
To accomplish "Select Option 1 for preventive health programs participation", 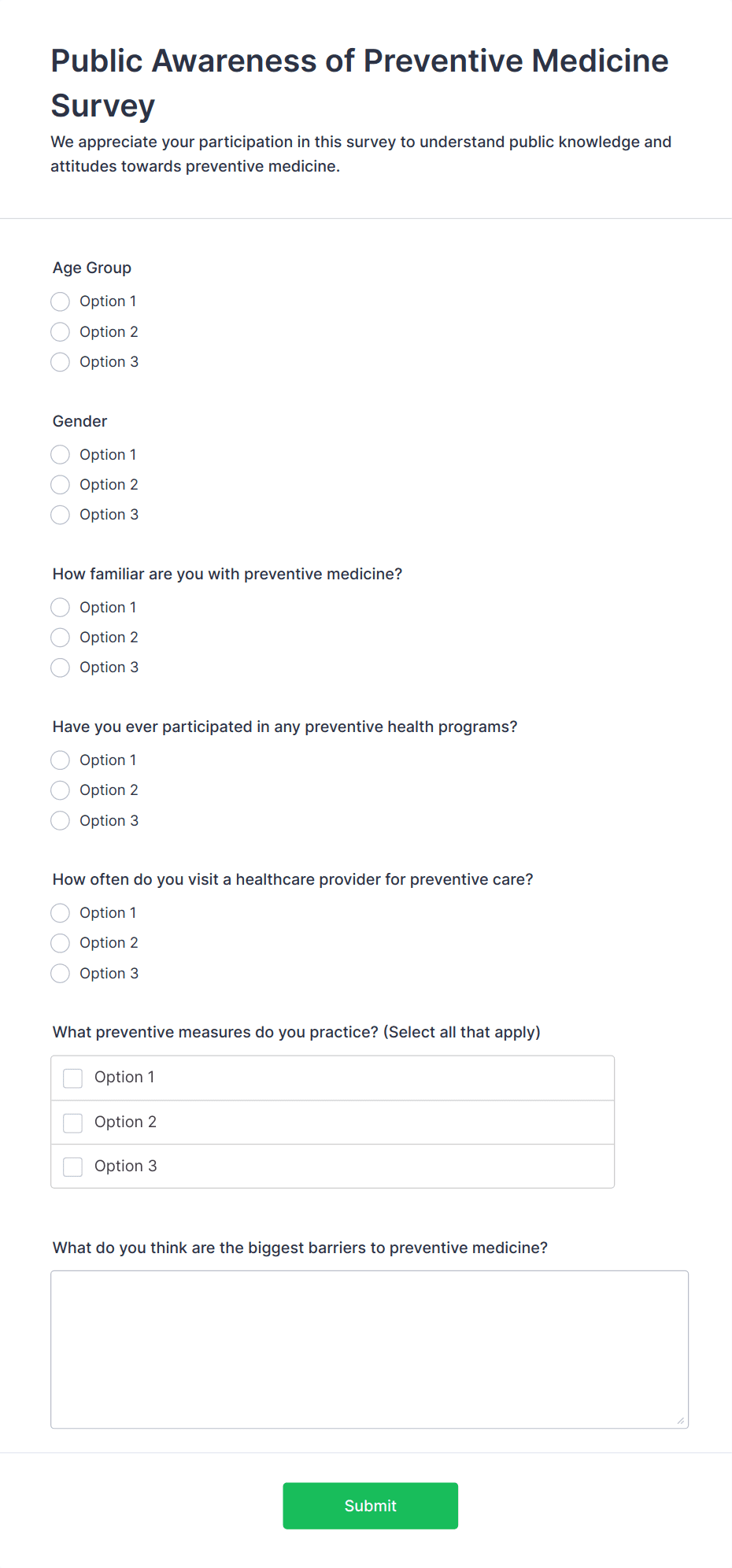I will point(61,760).
